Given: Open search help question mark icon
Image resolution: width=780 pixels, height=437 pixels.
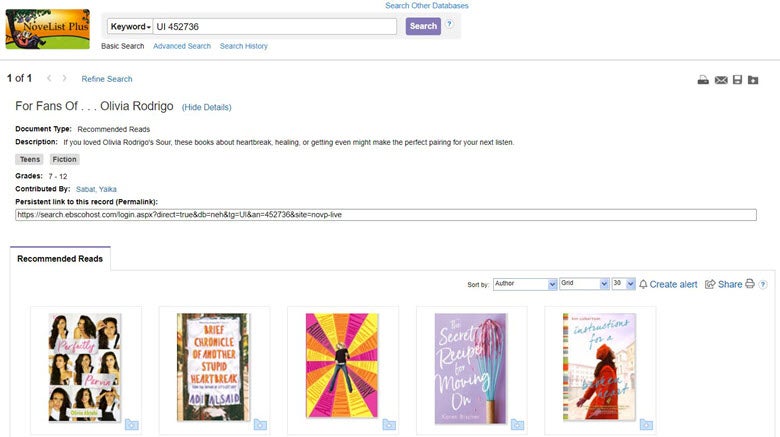Looking at the screenshot, I should pos(449,24).
